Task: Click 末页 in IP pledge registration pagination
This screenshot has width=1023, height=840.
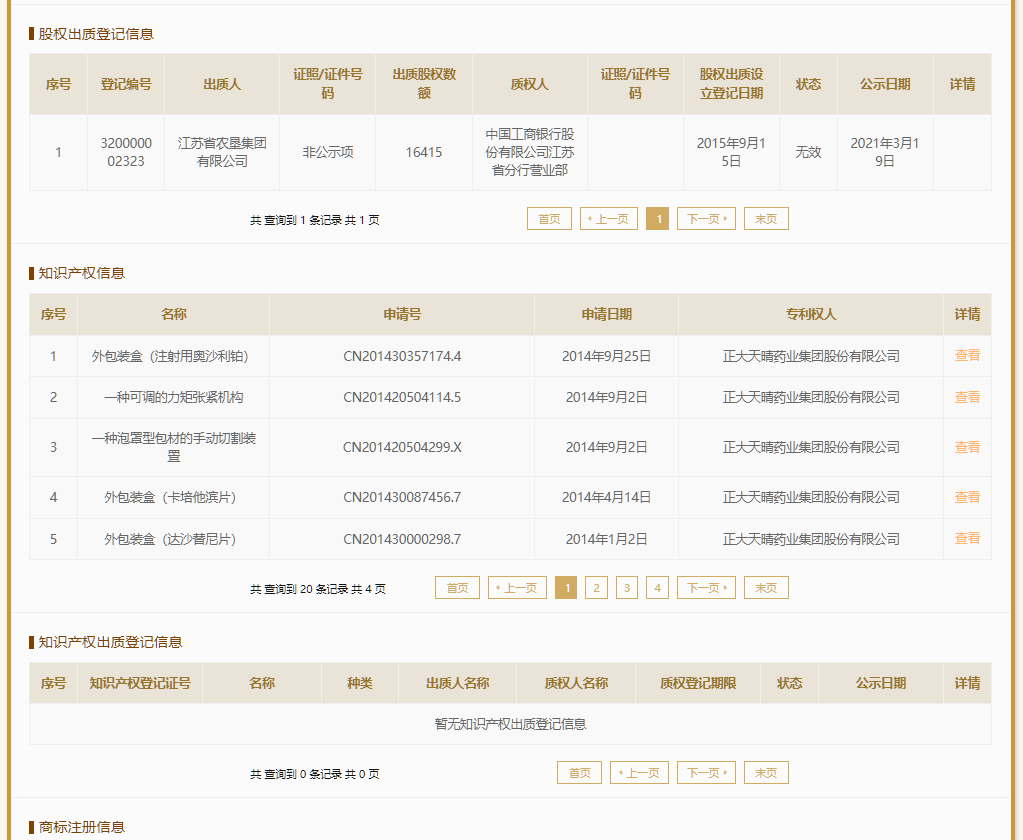Action: click(767, 773)
